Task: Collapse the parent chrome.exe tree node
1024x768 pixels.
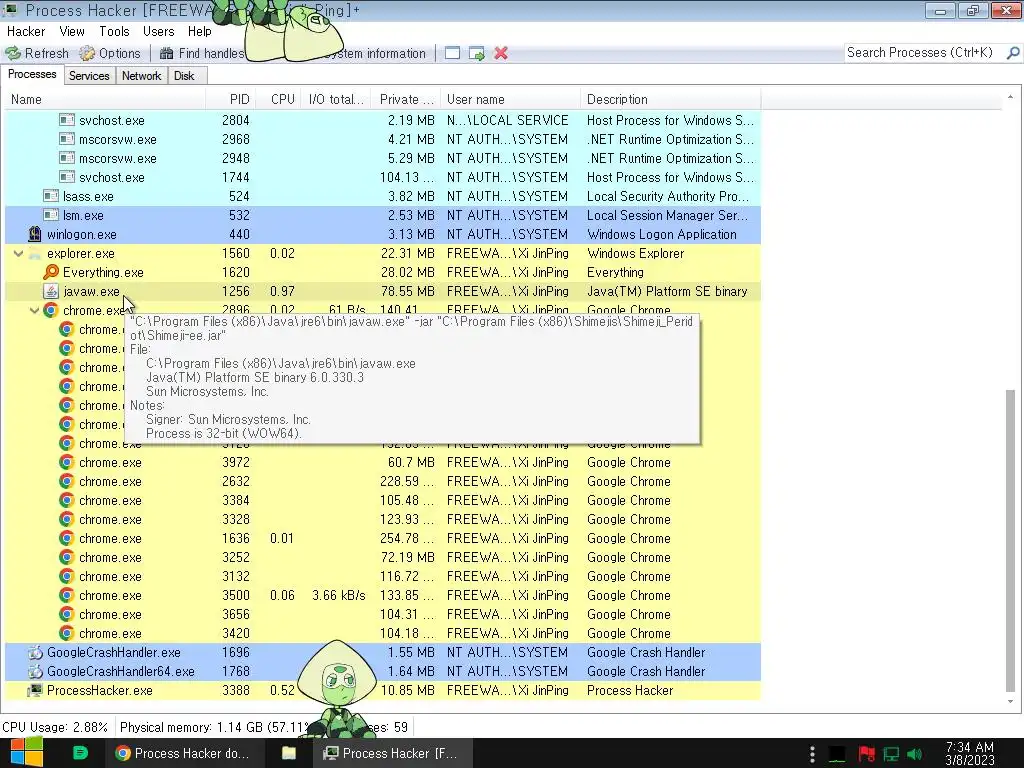Action: click(34, 311)
